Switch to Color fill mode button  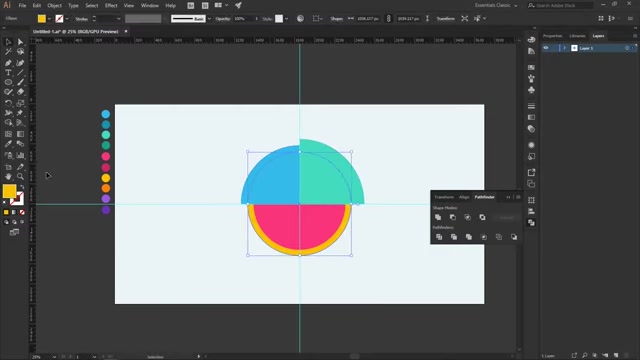[x=6, y=212]
